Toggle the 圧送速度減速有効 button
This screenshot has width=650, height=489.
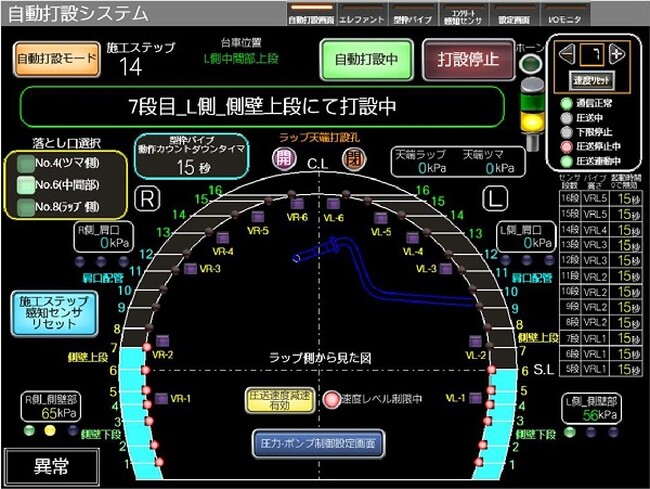[x=280, y=400]
